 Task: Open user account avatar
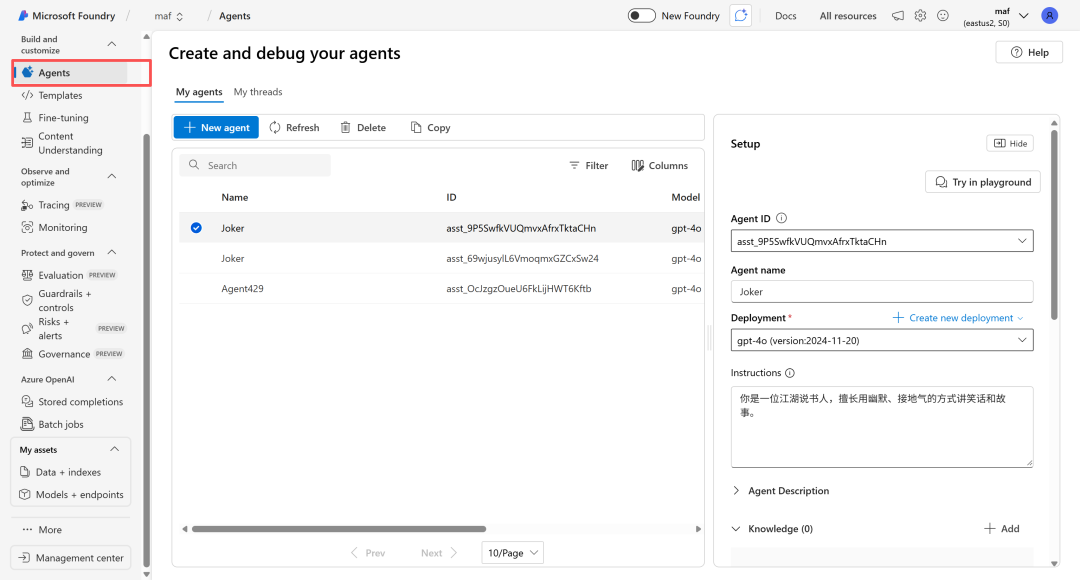point(1050,15)
